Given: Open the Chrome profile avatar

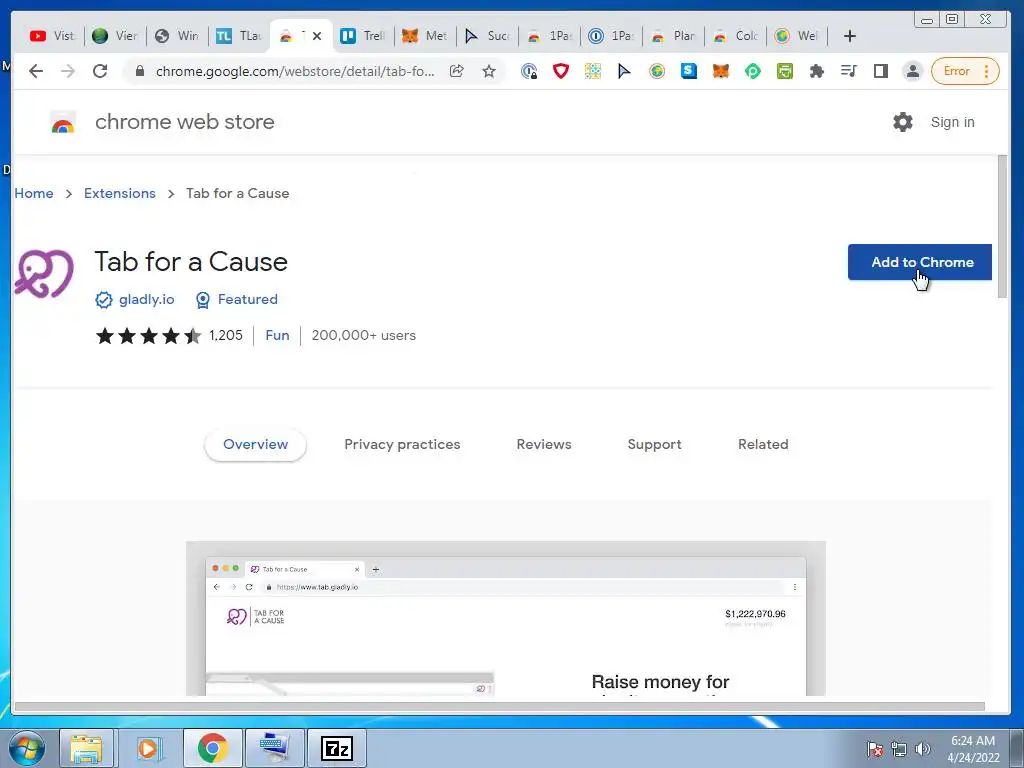Looking at the screenshot, I should pyautogui.click(x=913, y=71).
